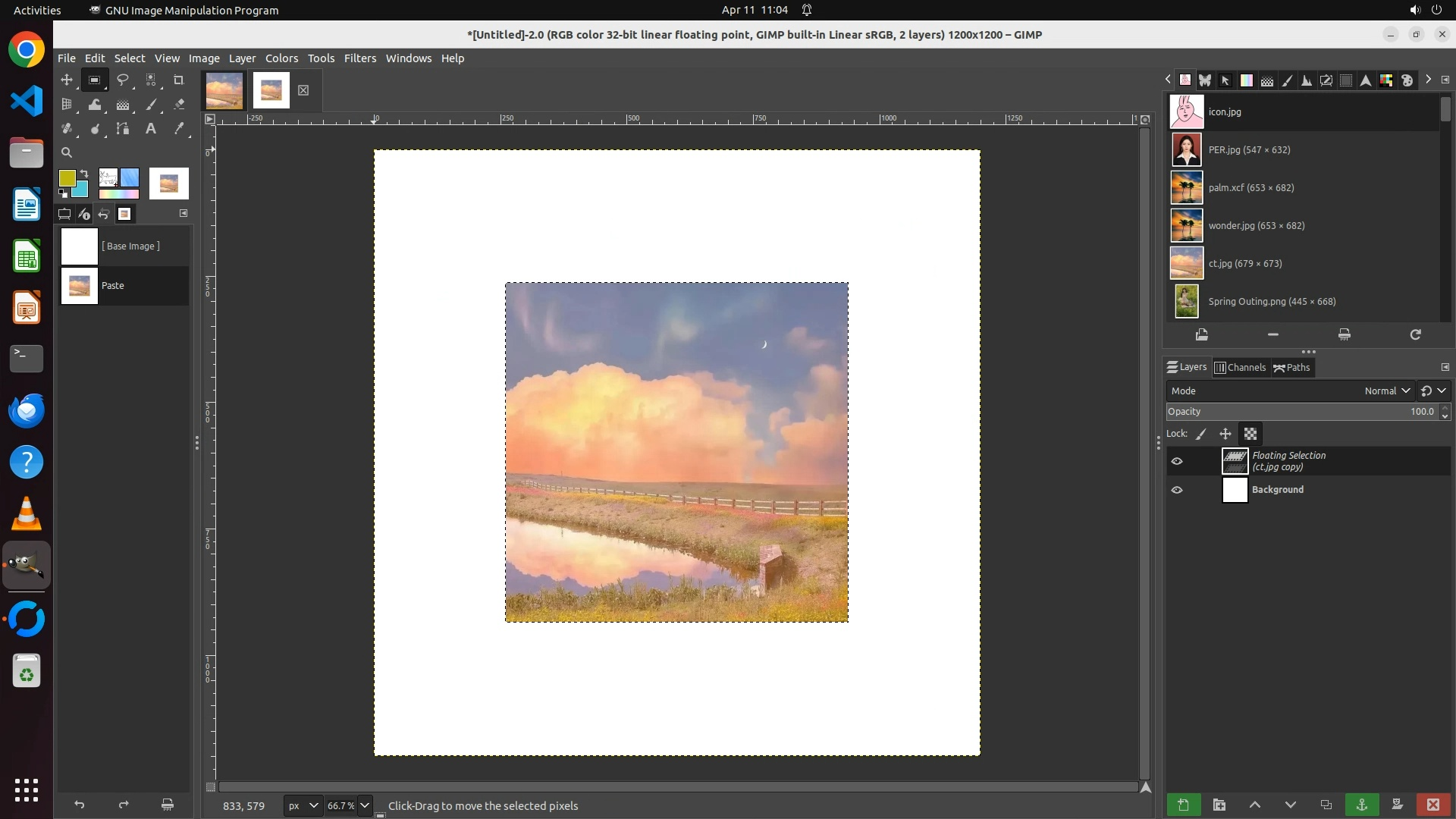Select the Free Select lasso tool

122,80
